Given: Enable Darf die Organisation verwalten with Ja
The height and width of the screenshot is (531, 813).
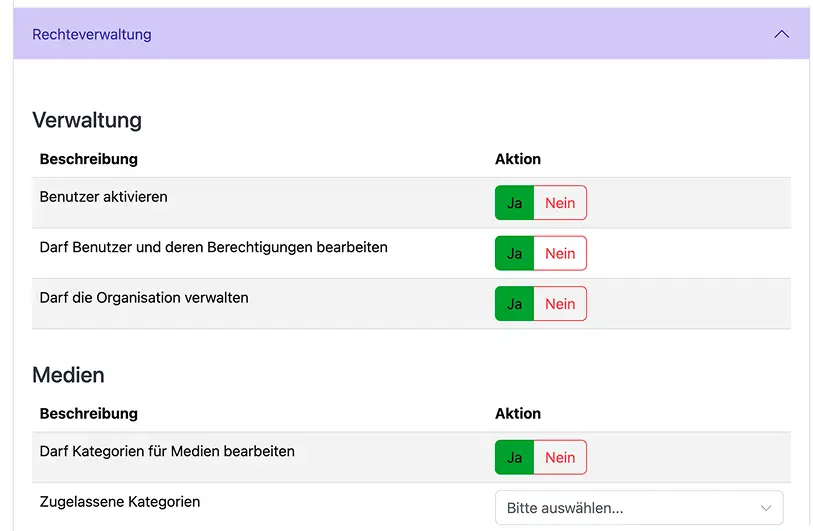Looking at the screenshot, I should click(514, 304).
